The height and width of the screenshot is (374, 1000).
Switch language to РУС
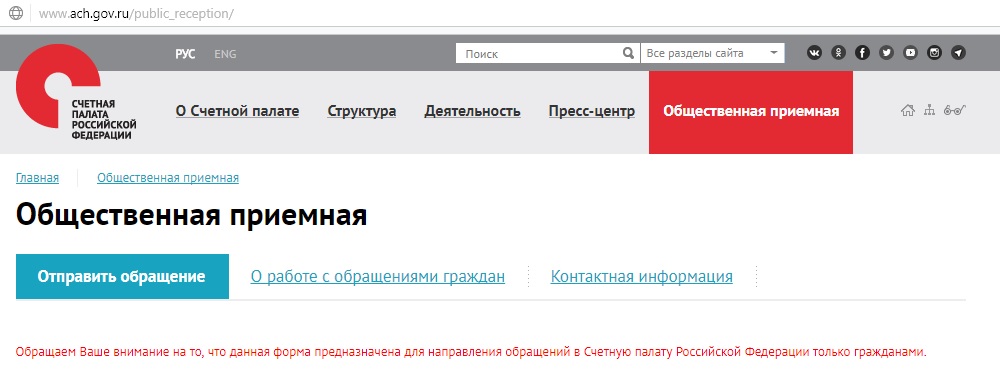click(x=186, y=54)
